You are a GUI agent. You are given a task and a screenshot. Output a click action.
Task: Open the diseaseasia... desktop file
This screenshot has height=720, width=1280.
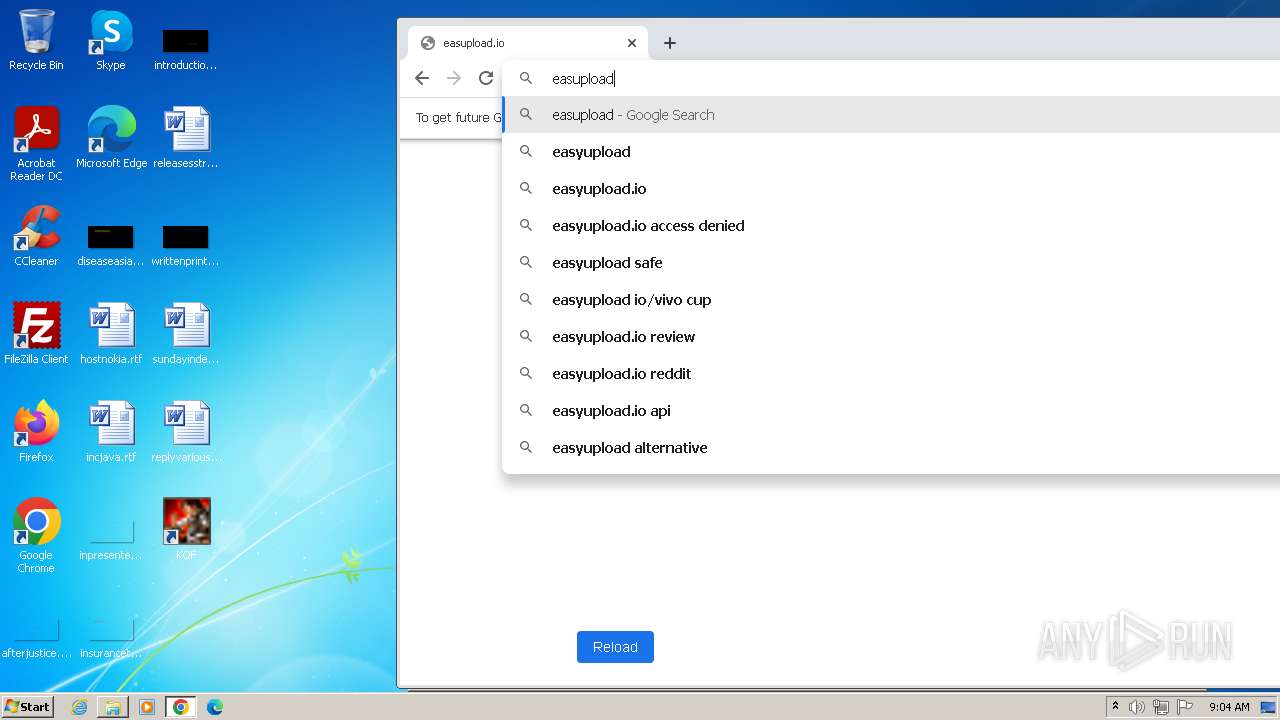pyautogui.click(x=111, y=244)
